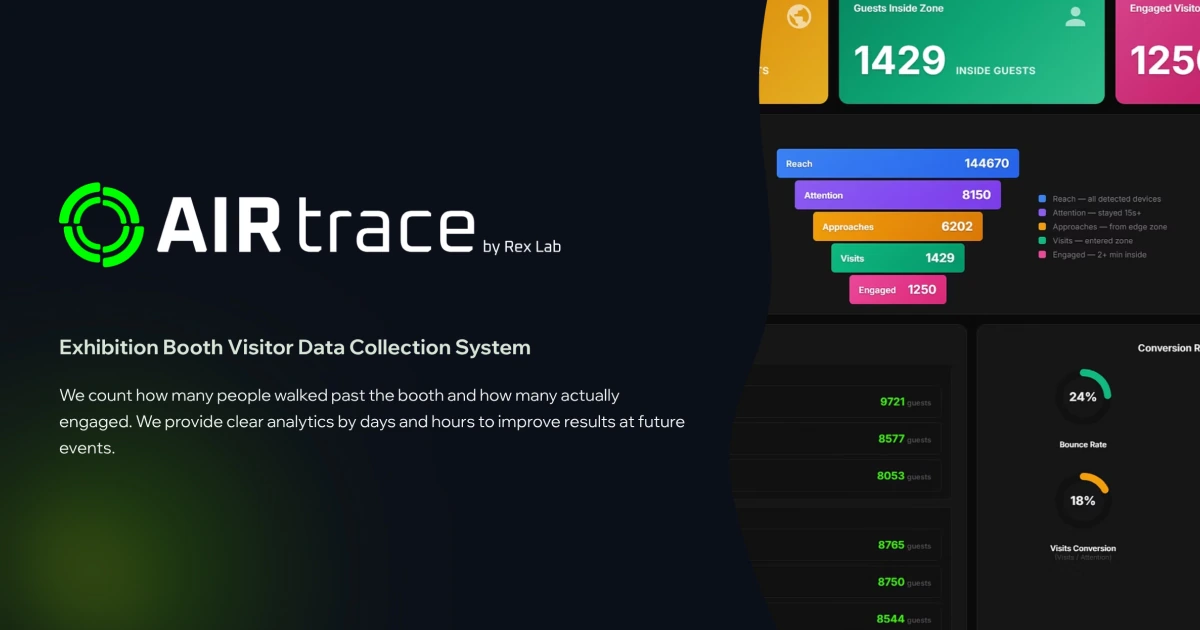Screen dimensions: 1200x630
Task: Click the "by Rex Lab" text
Action: (522, 247)
